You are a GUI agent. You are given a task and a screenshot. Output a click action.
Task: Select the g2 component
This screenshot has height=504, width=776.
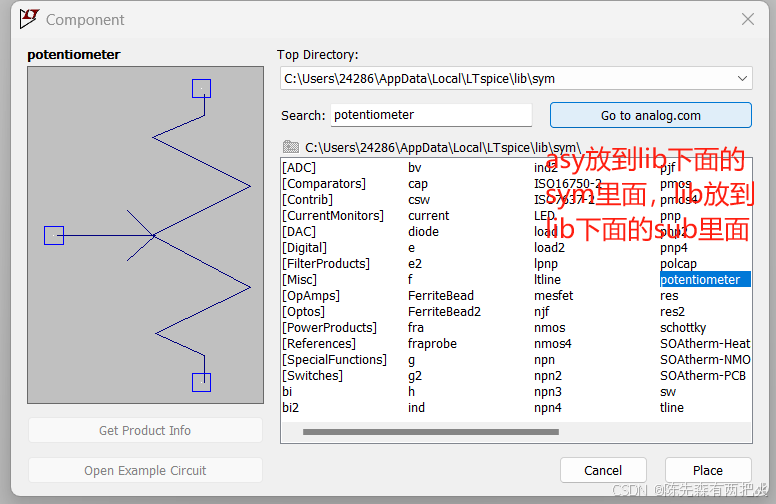pos(415,376)
